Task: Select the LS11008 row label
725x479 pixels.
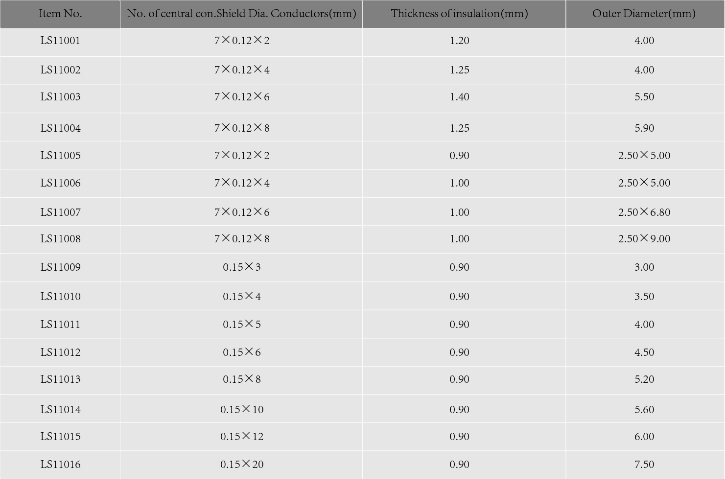Action: tap(60, 239)
